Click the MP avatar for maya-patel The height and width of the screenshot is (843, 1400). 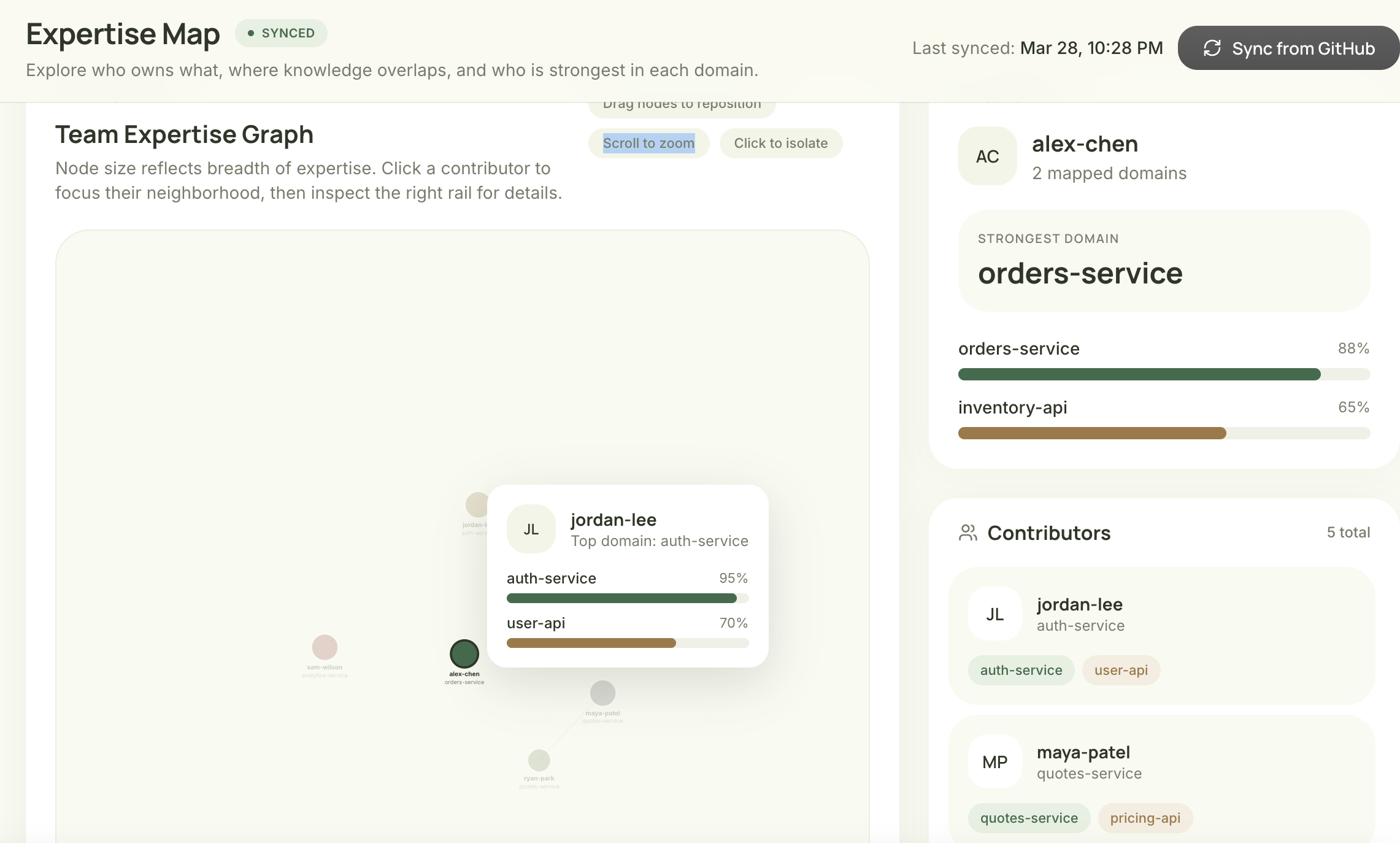994,761
